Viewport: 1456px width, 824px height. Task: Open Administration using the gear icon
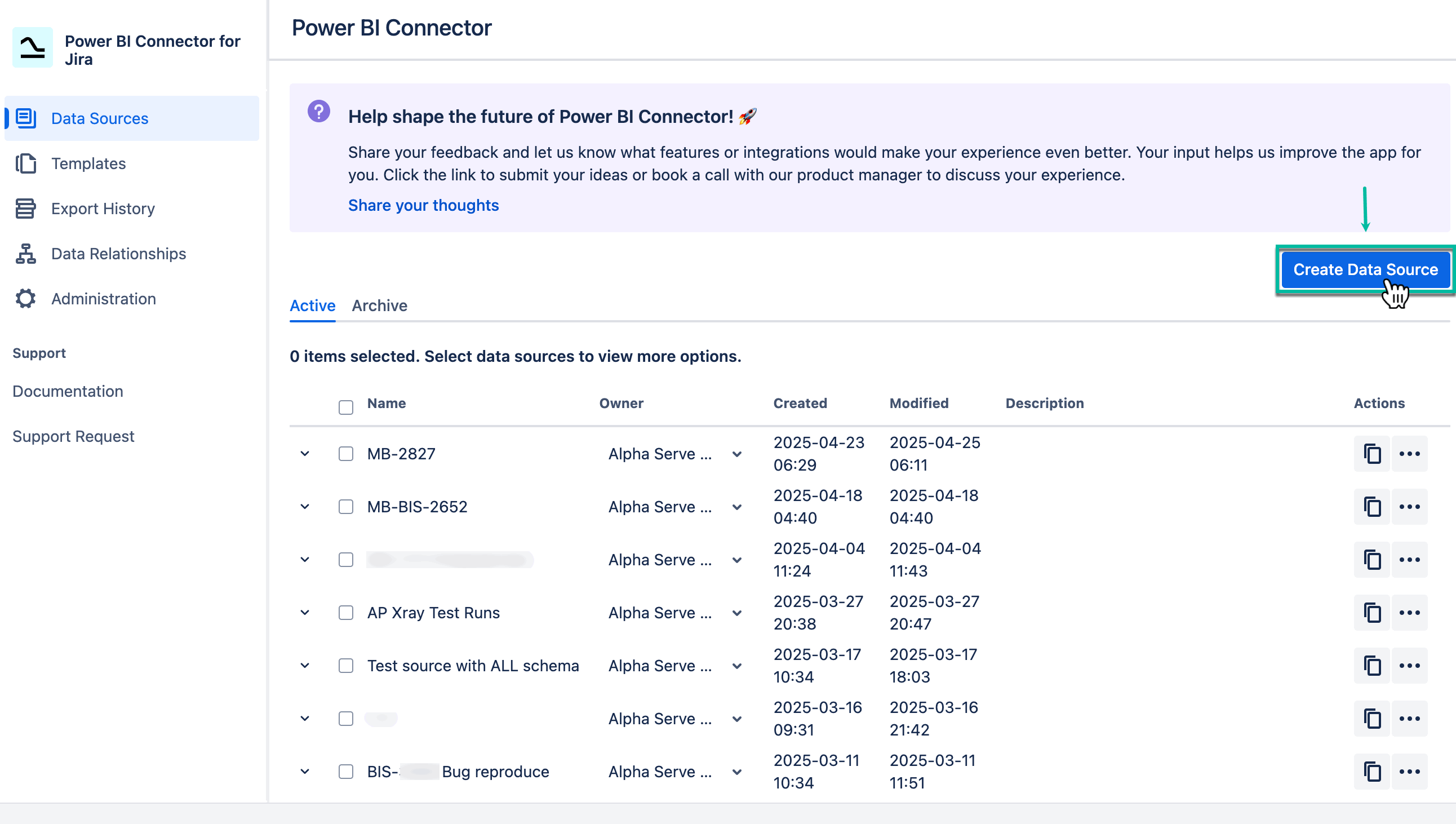(x=26, y=298)
